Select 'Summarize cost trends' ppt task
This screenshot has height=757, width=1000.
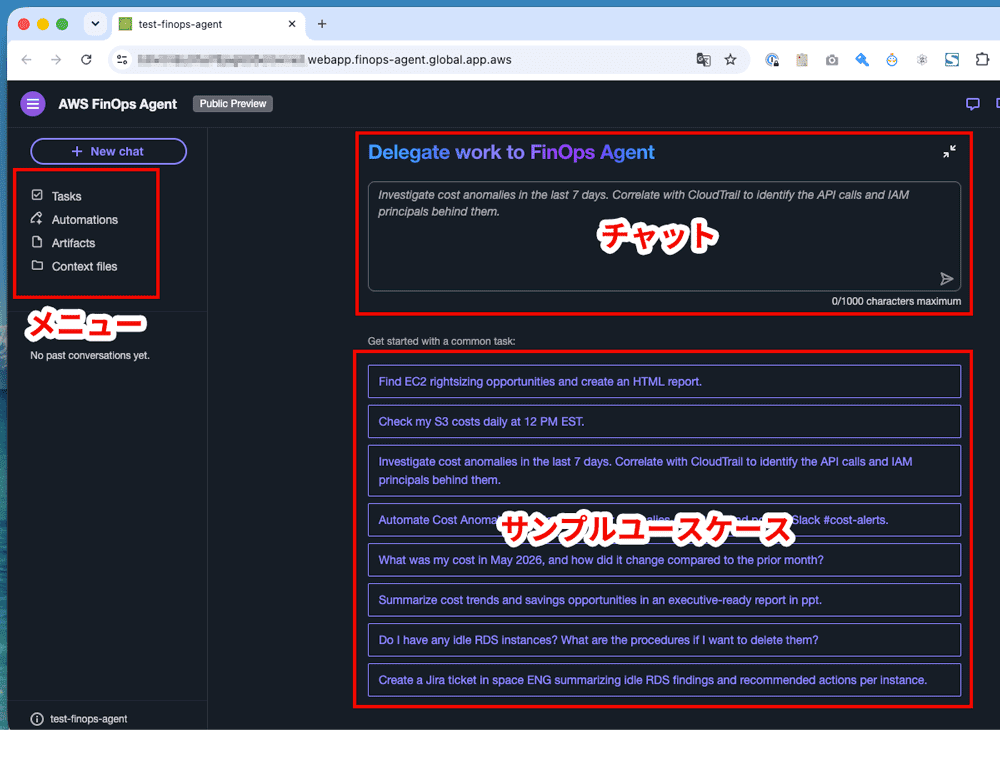pos(664,600)
